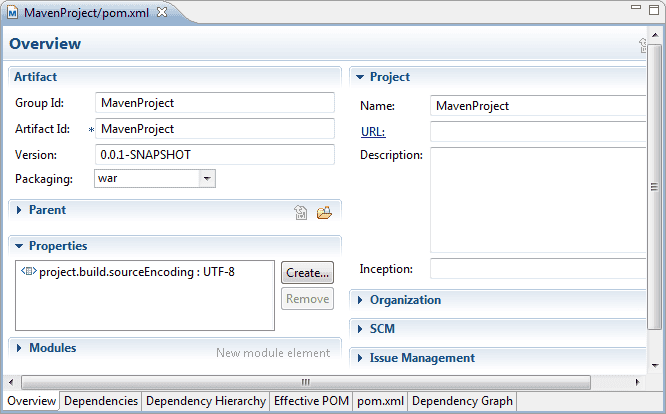This screenshot has height=414, width=666.
Task: Click the Create... property button
Action: (x=308, y=273)
